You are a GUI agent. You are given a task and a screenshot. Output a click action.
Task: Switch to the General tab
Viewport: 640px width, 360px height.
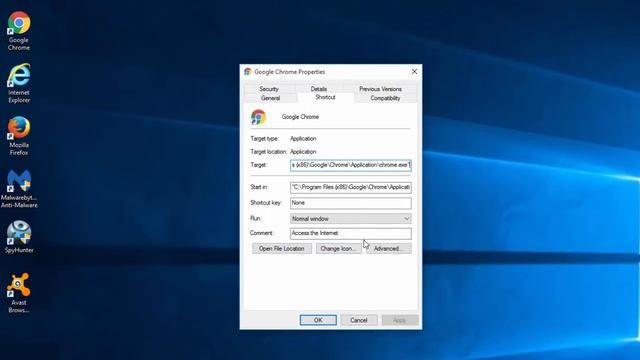pyautogui.click(x=270, y=98)
